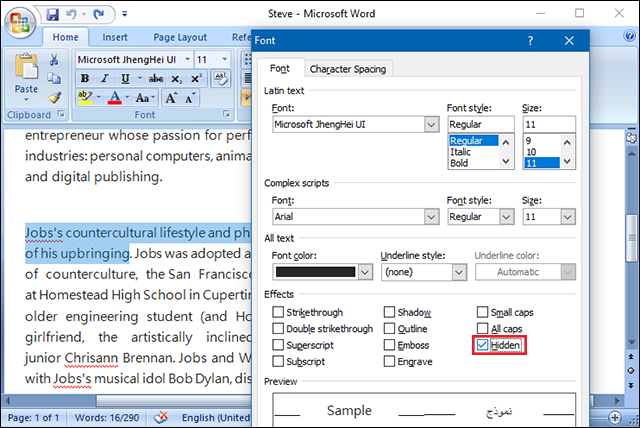Open Complex scripts Font style dropdown
Image resolution: width=640 pixels, height=428 pixels.
click(507, 217)
